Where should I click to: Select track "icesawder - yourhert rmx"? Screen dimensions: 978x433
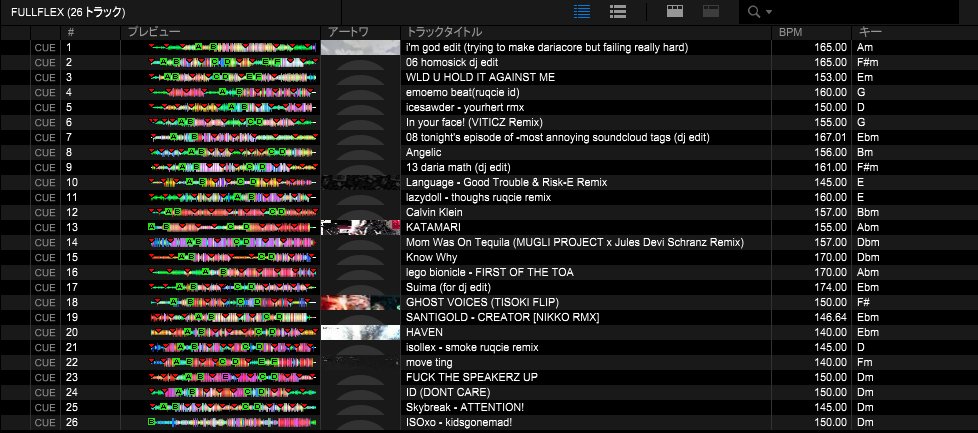tap(465, 107)
